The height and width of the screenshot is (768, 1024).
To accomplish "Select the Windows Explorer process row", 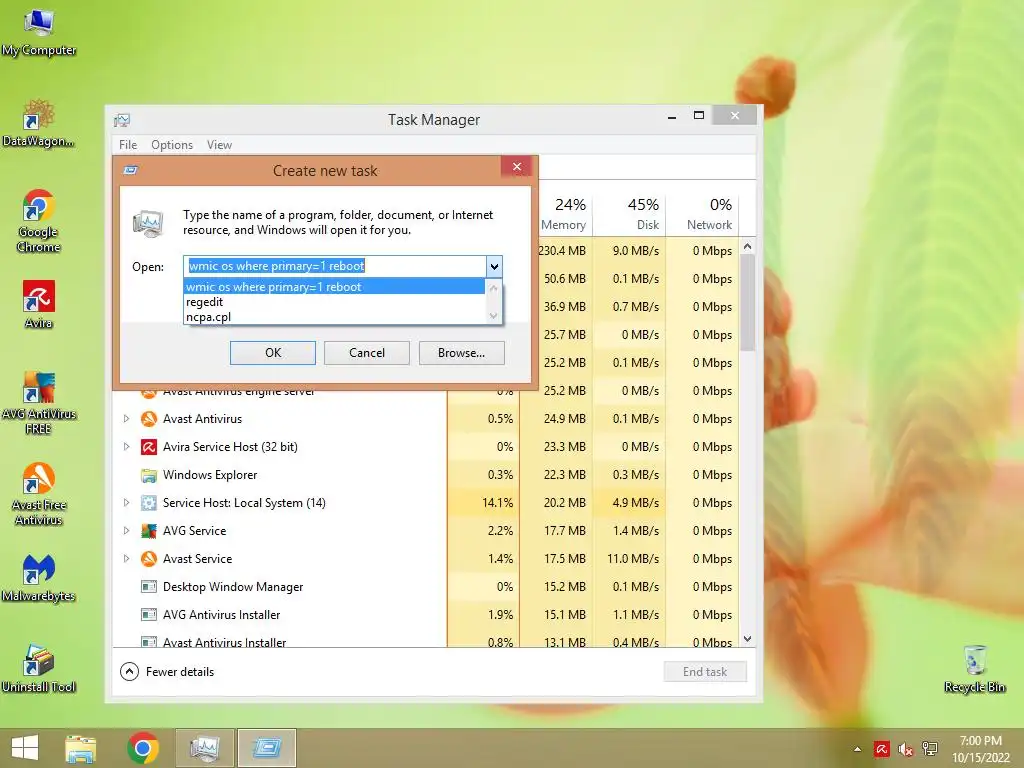I will pos(426,475).
